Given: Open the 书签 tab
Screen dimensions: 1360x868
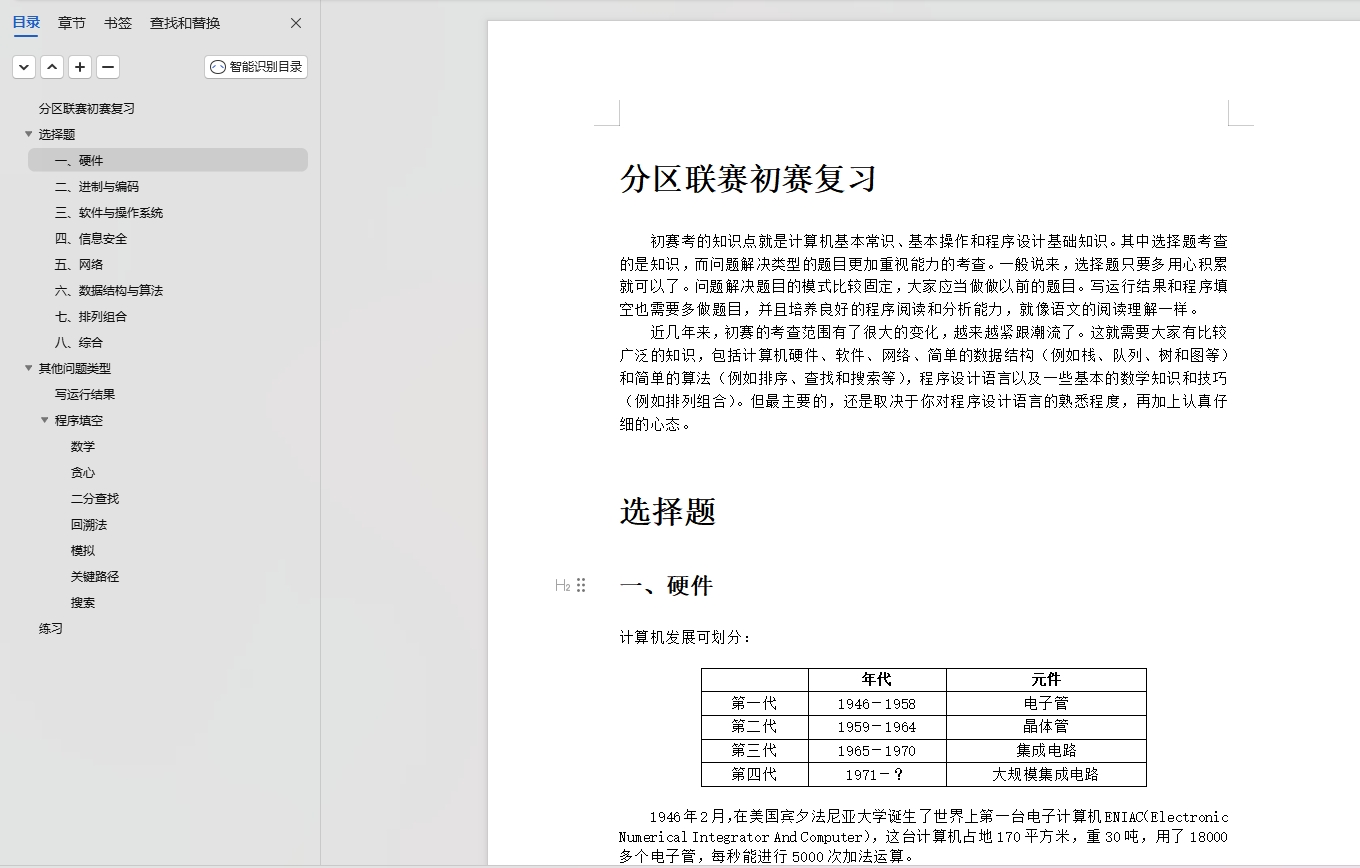Looking at the screenshot, I should (x=118, y=23).
